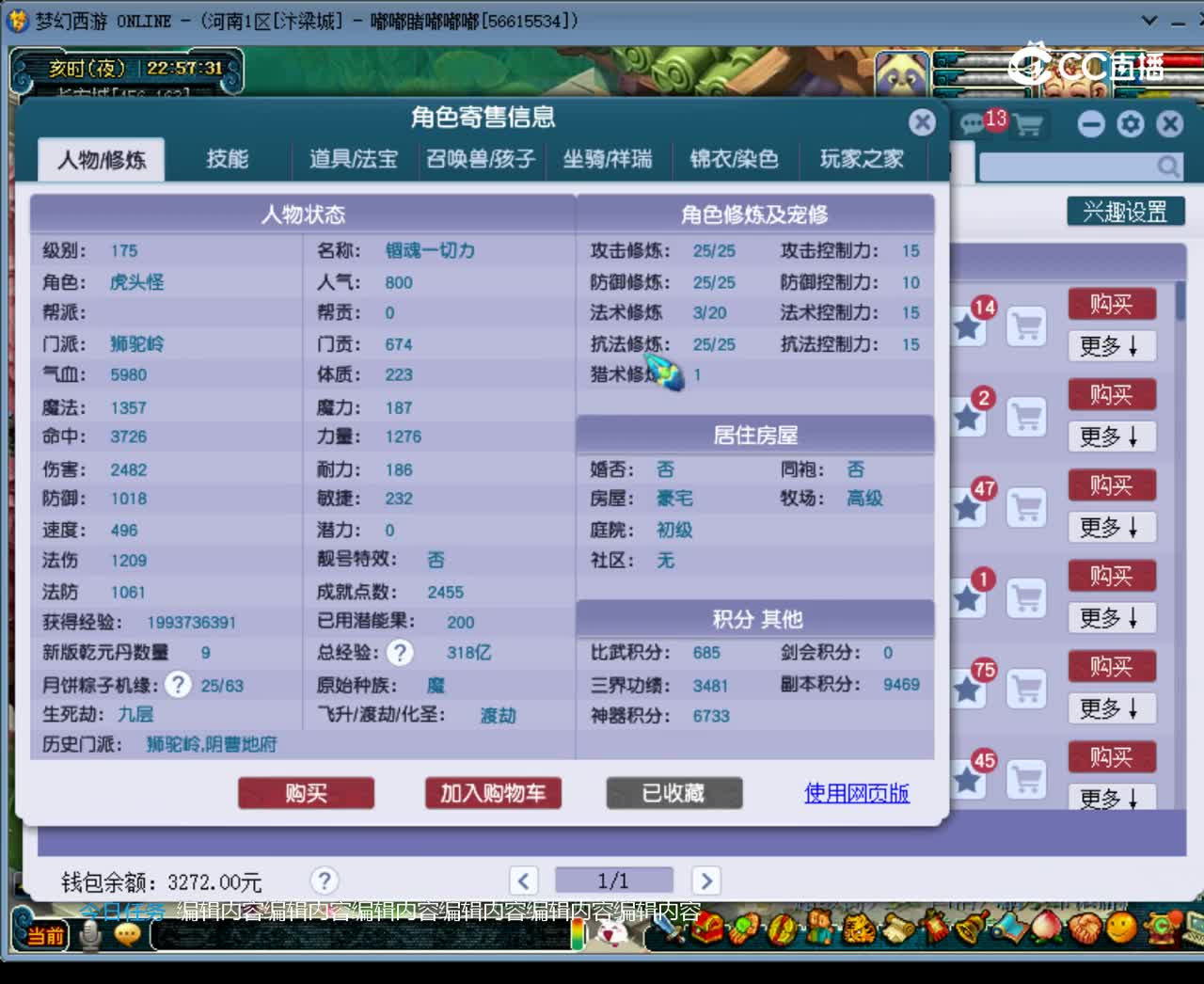Add the listing with star badge 2 to cart

pyautogui.click(x=1027, y=417)
